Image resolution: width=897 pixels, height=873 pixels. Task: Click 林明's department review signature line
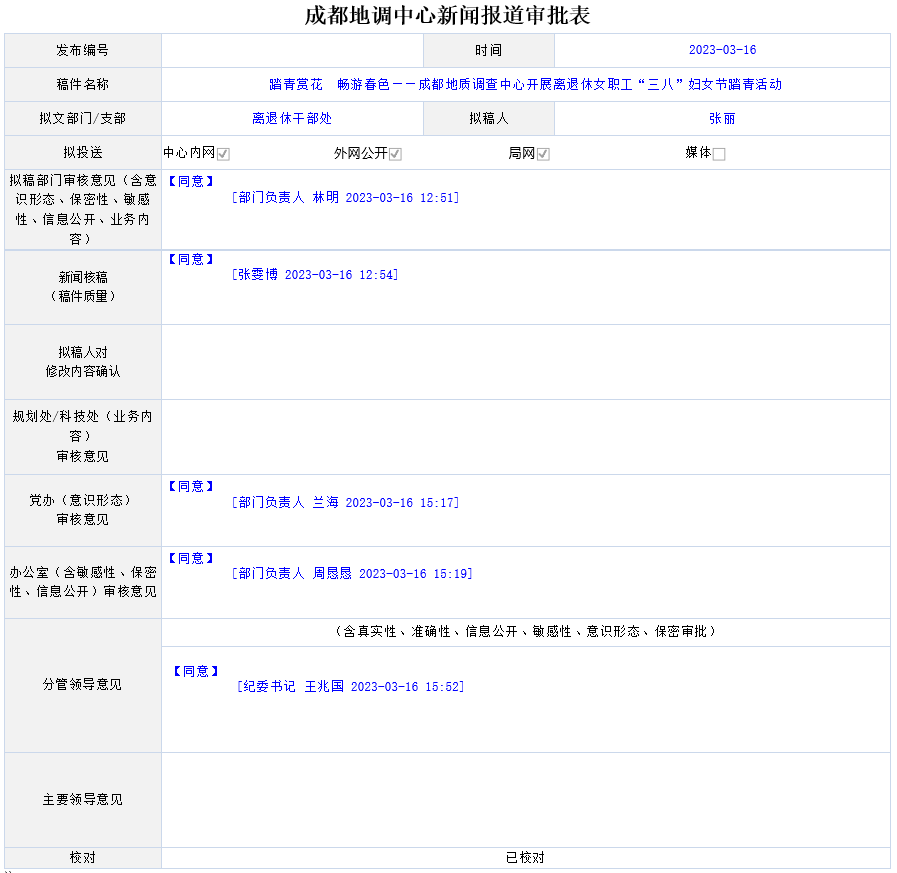point(345,198)
